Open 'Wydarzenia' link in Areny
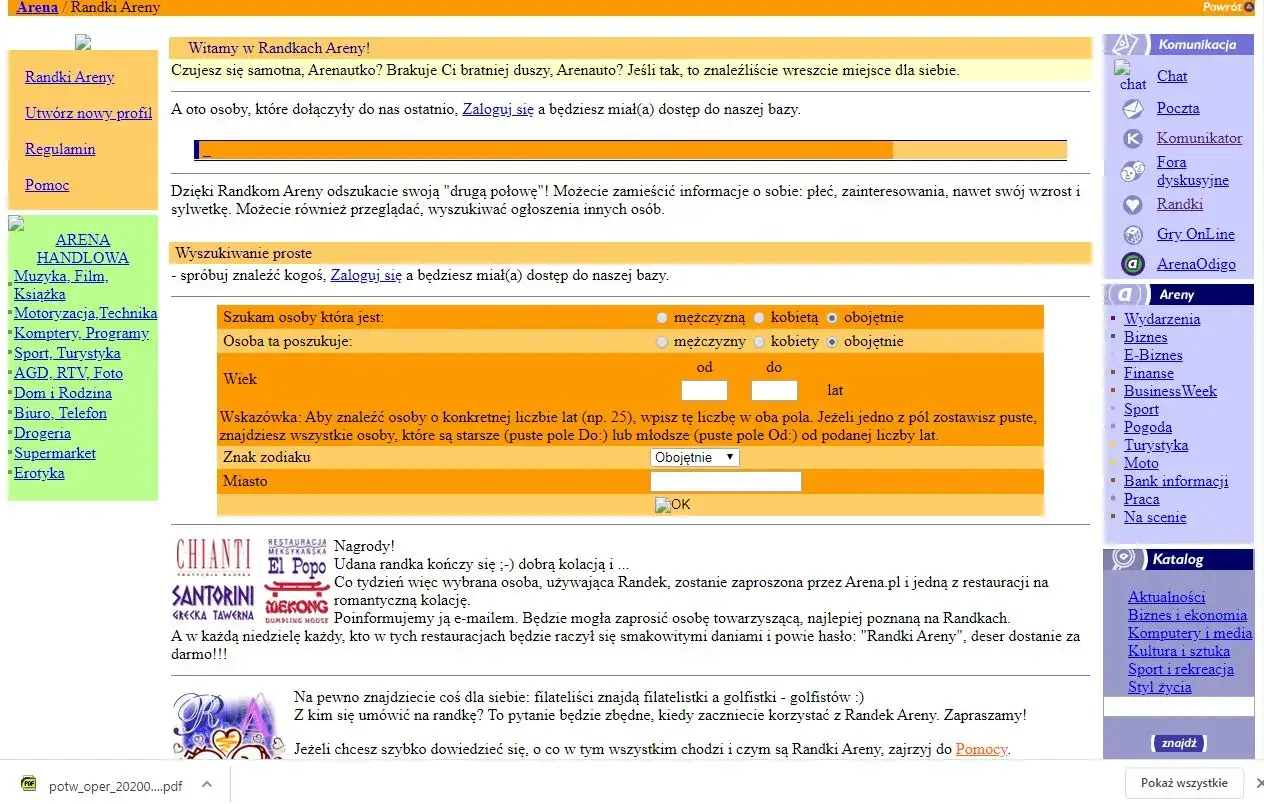Screen dimensions: 1264x804 (x=1162, y=319)
